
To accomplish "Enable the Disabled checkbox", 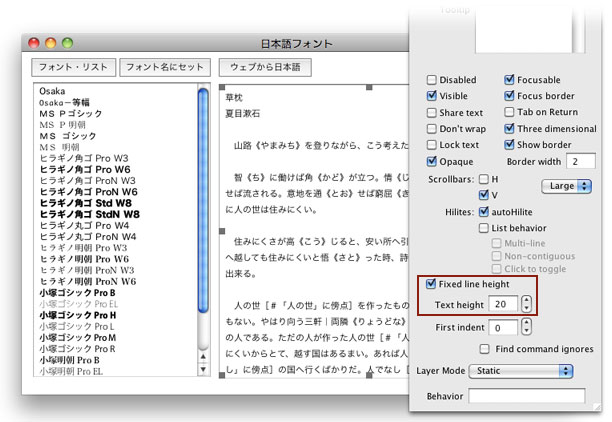I will [431, 80].
